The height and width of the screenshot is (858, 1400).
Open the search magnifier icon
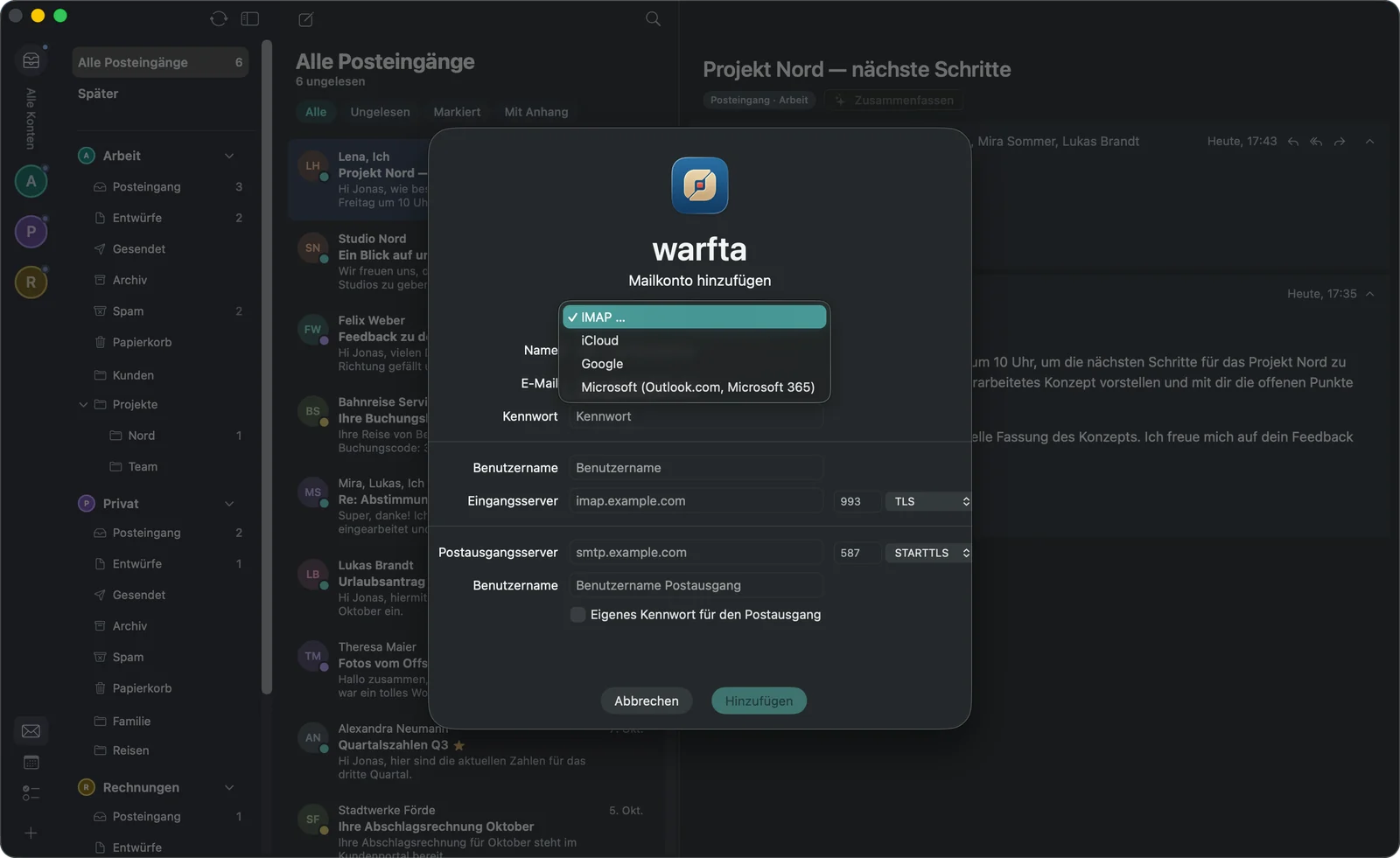653,18
